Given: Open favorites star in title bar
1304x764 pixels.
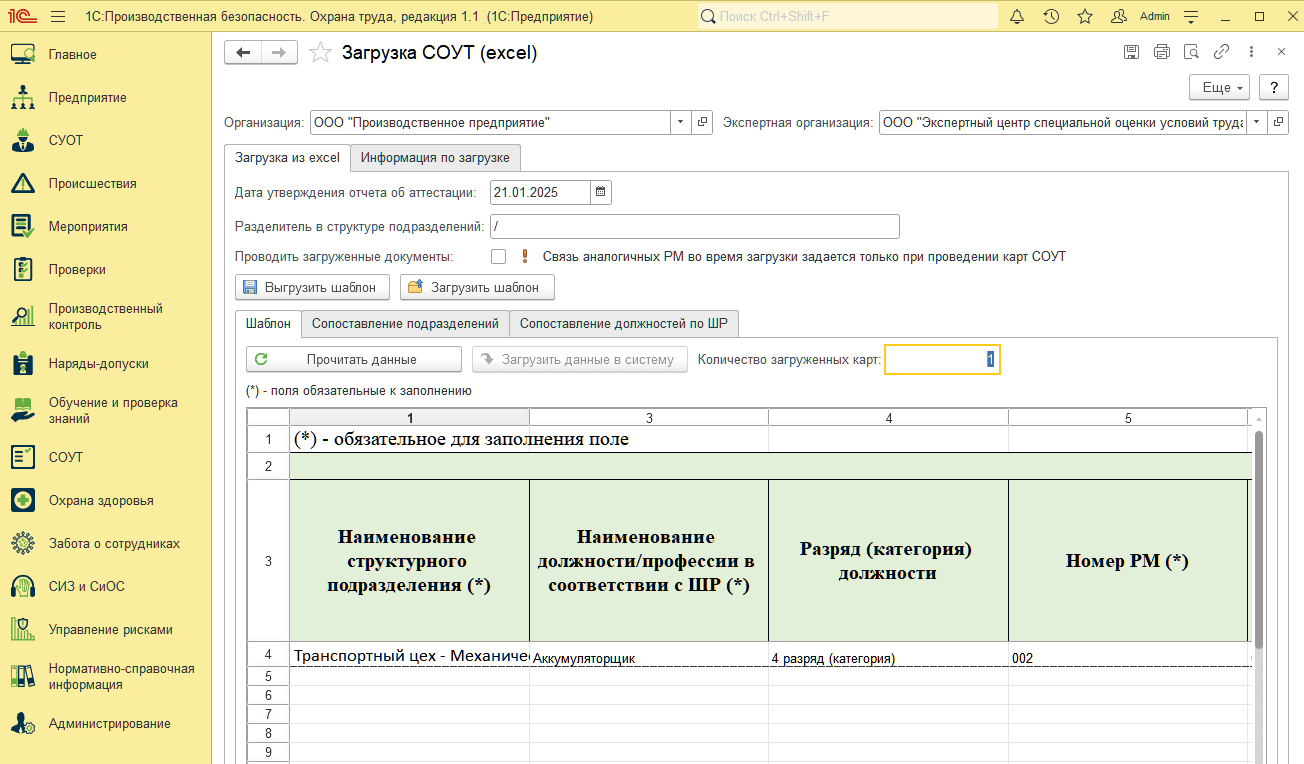Looking at the screenshot, I should pyautogui.click(x=1085, y=16).
